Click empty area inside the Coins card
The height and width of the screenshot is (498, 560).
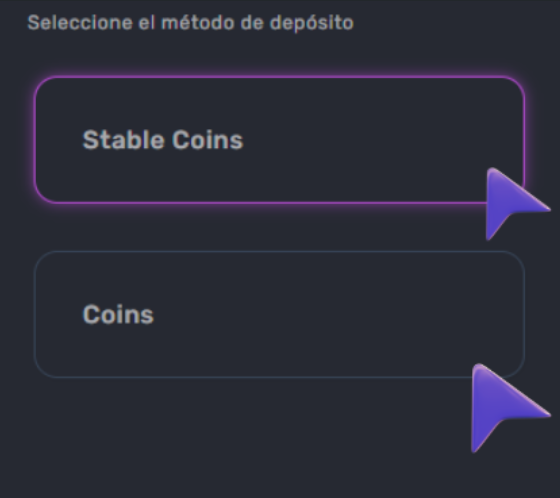point(321,314)
